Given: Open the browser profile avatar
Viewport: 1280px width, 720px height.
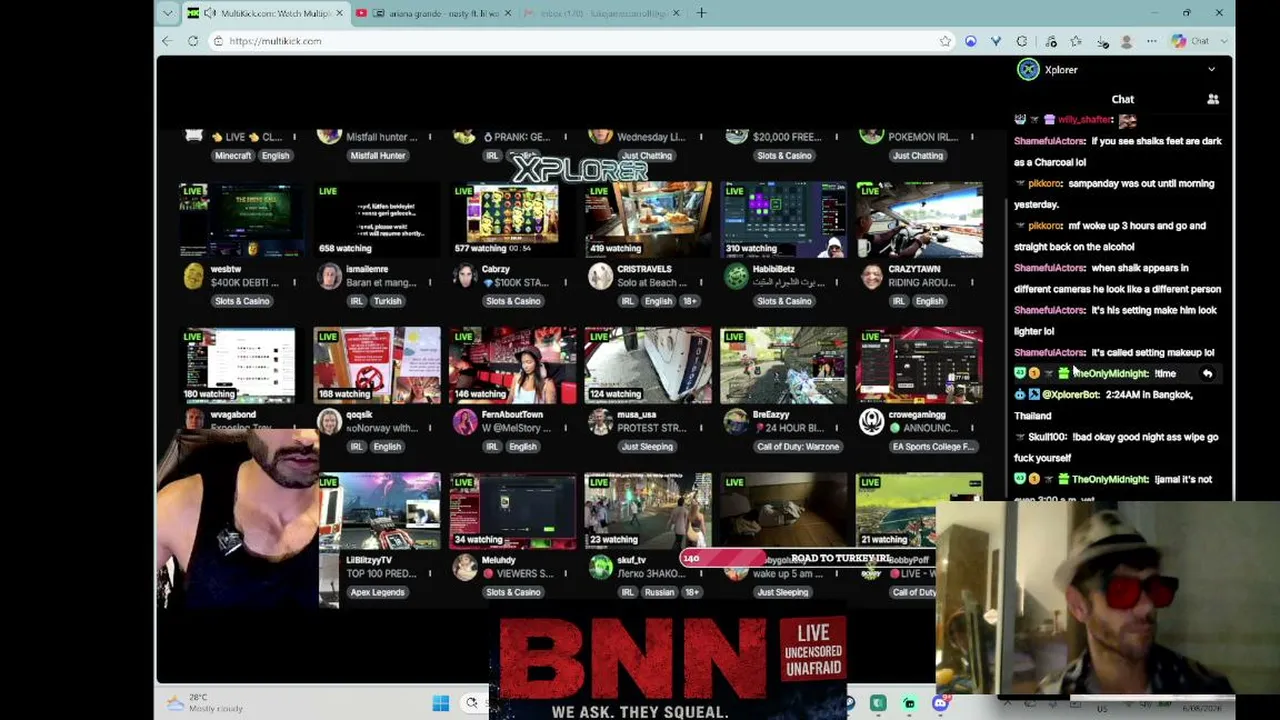Looking at the screenshot, I should pyautogui.click(x=1127, y=41).
